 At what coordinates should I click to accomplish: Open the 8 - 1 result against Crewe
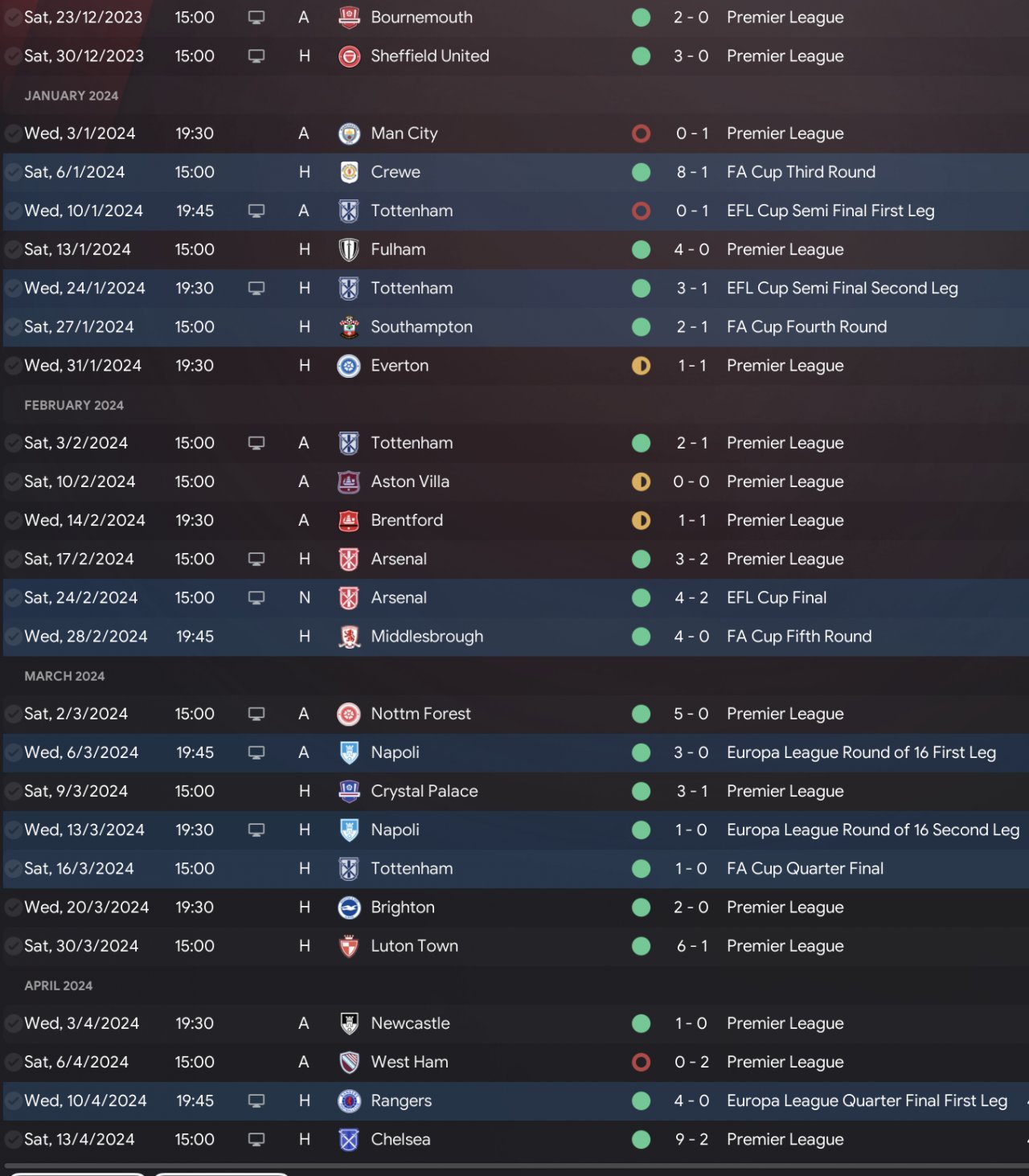coord(691,172)
